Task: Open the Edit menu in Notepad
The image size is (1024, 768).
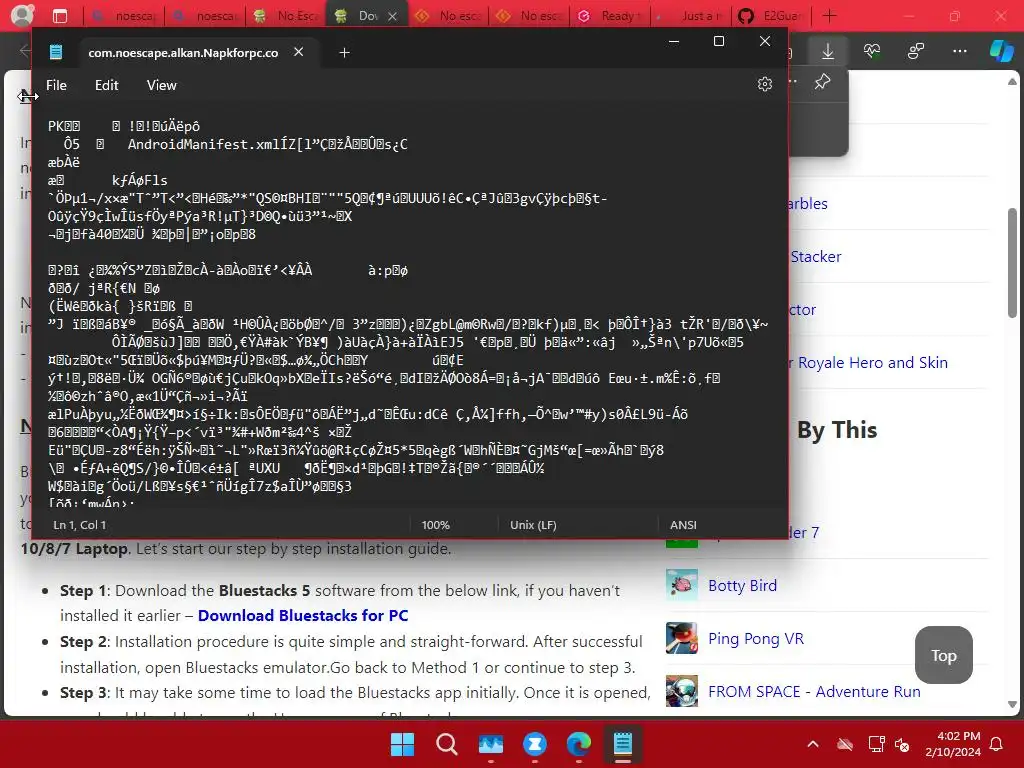Action: point(106,86)
